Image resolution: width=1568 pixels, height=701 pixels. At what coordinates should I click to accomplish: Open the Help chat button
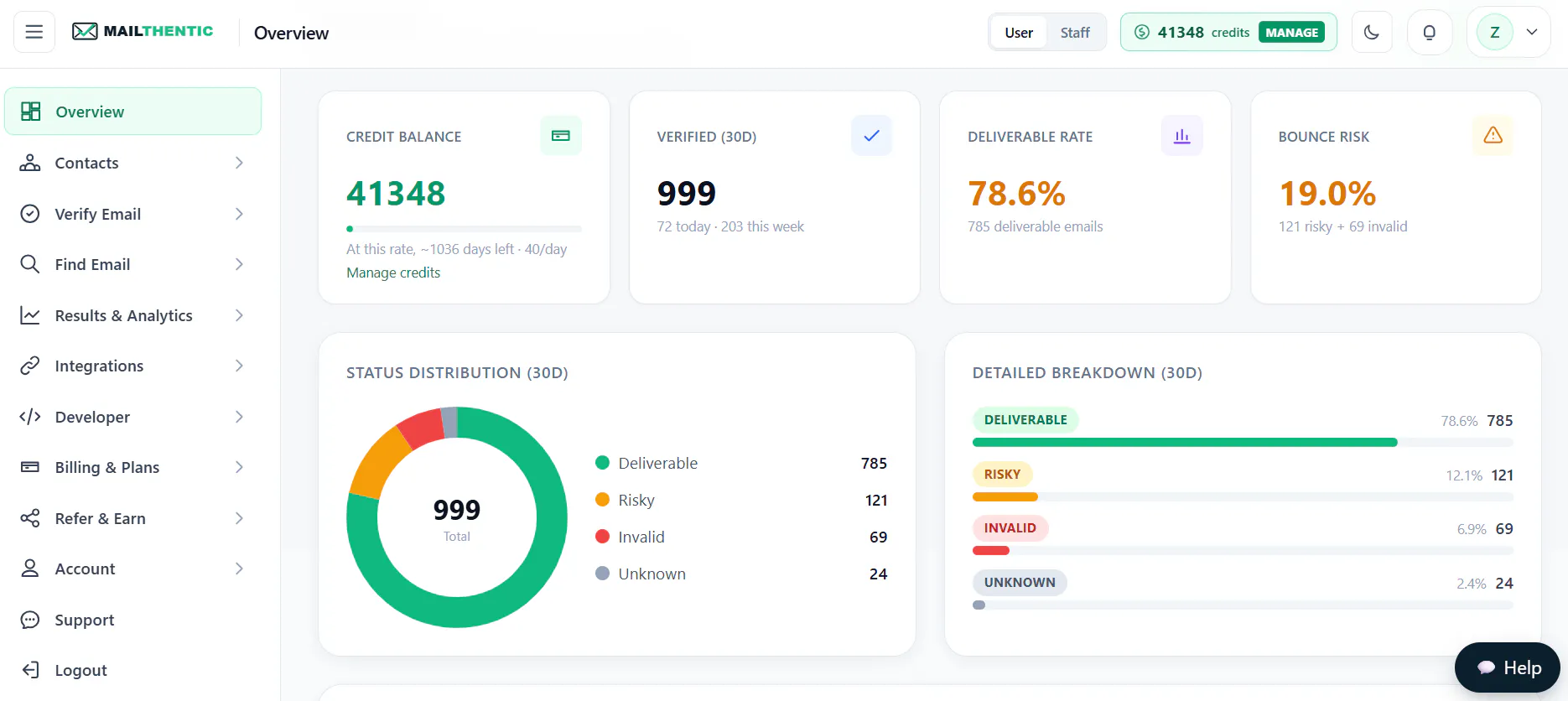1507,667
